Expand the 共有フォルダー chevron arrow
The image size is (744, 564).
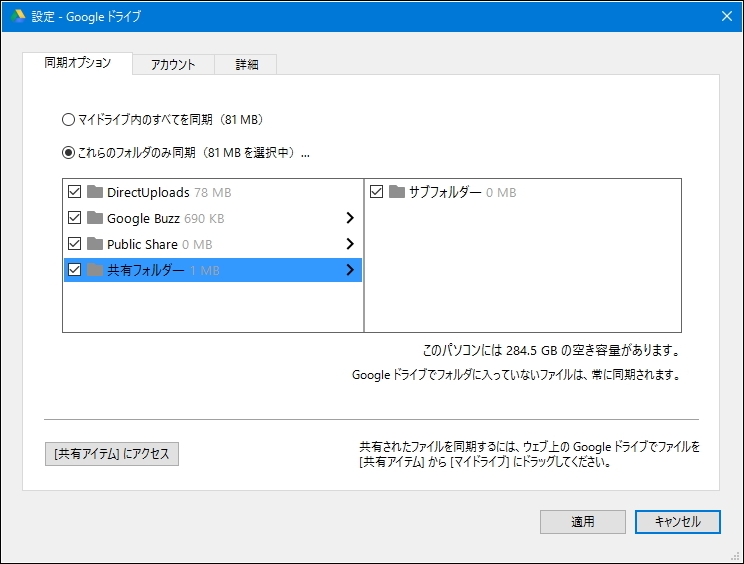[x=350, y=270]
